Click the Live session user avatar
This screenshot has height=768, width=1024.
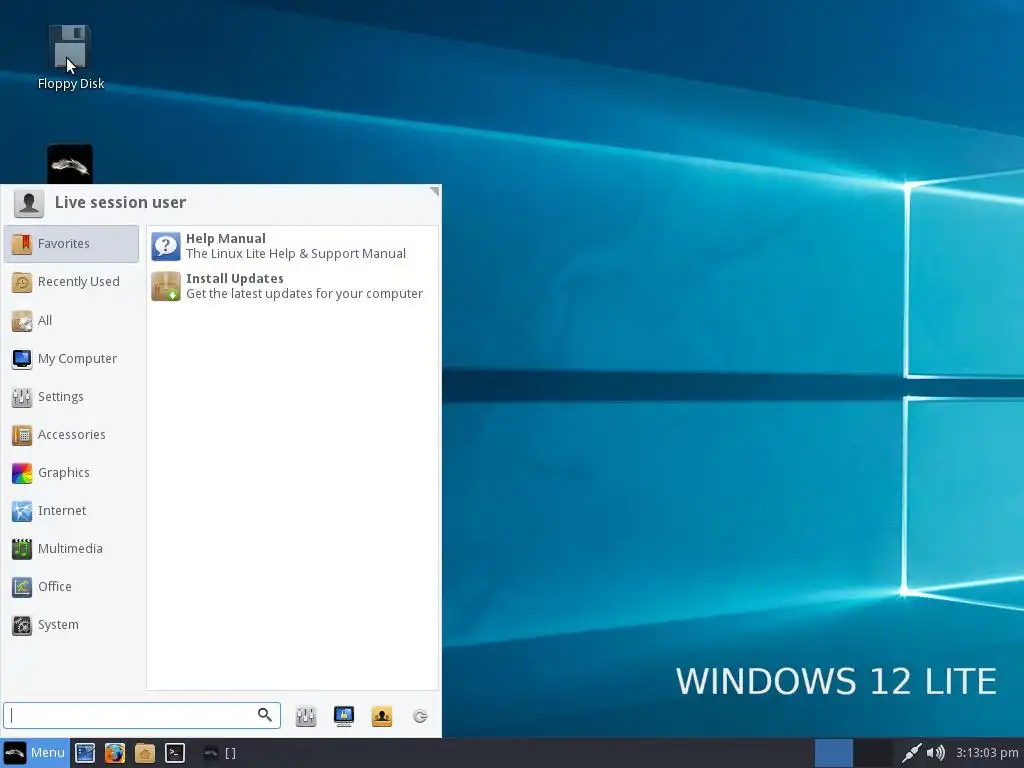pos(29,203)
